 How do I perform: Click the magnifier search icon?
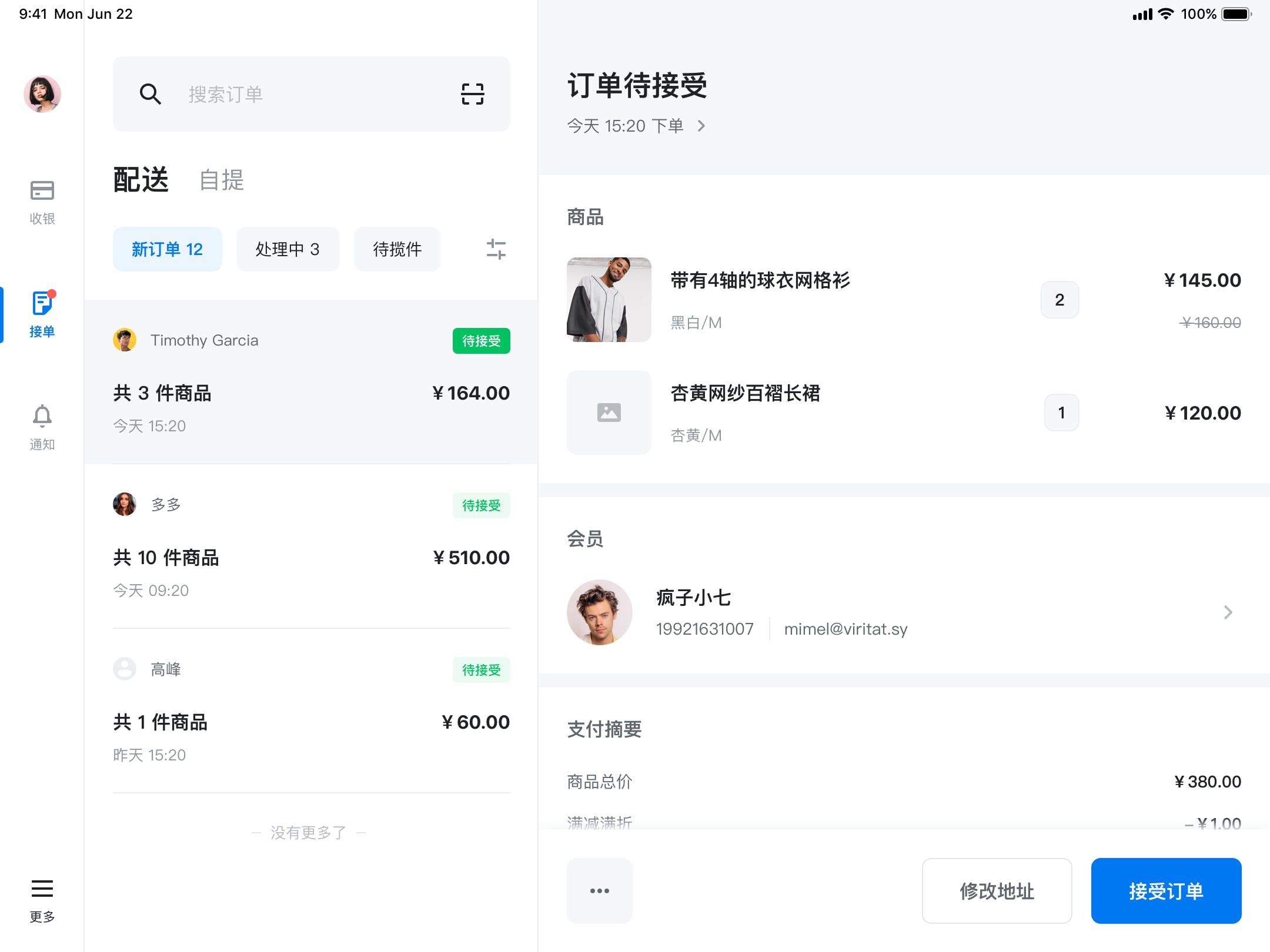(x=151, y=94)
